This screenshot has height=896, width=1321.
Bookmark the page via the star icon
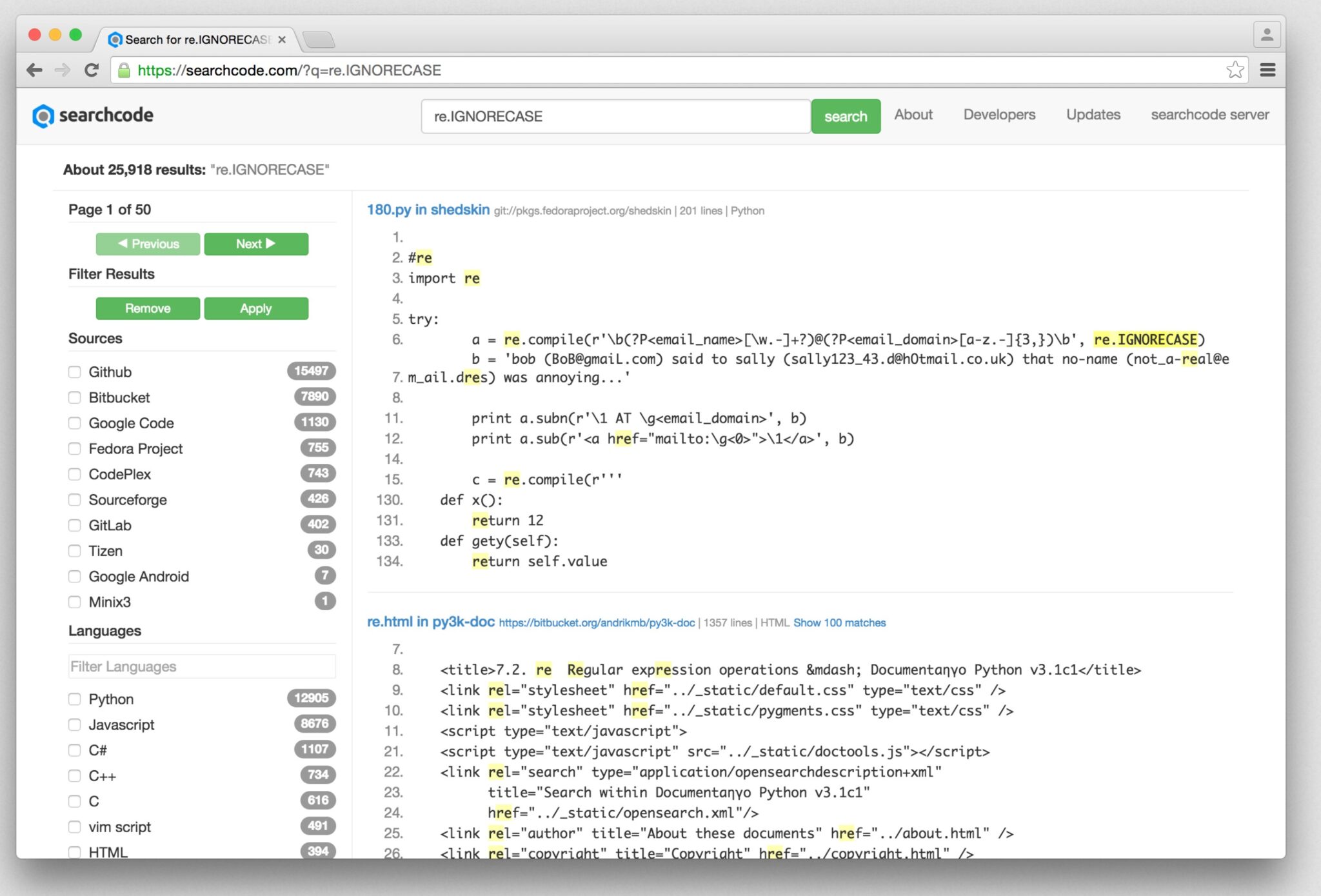(1235, 68)
